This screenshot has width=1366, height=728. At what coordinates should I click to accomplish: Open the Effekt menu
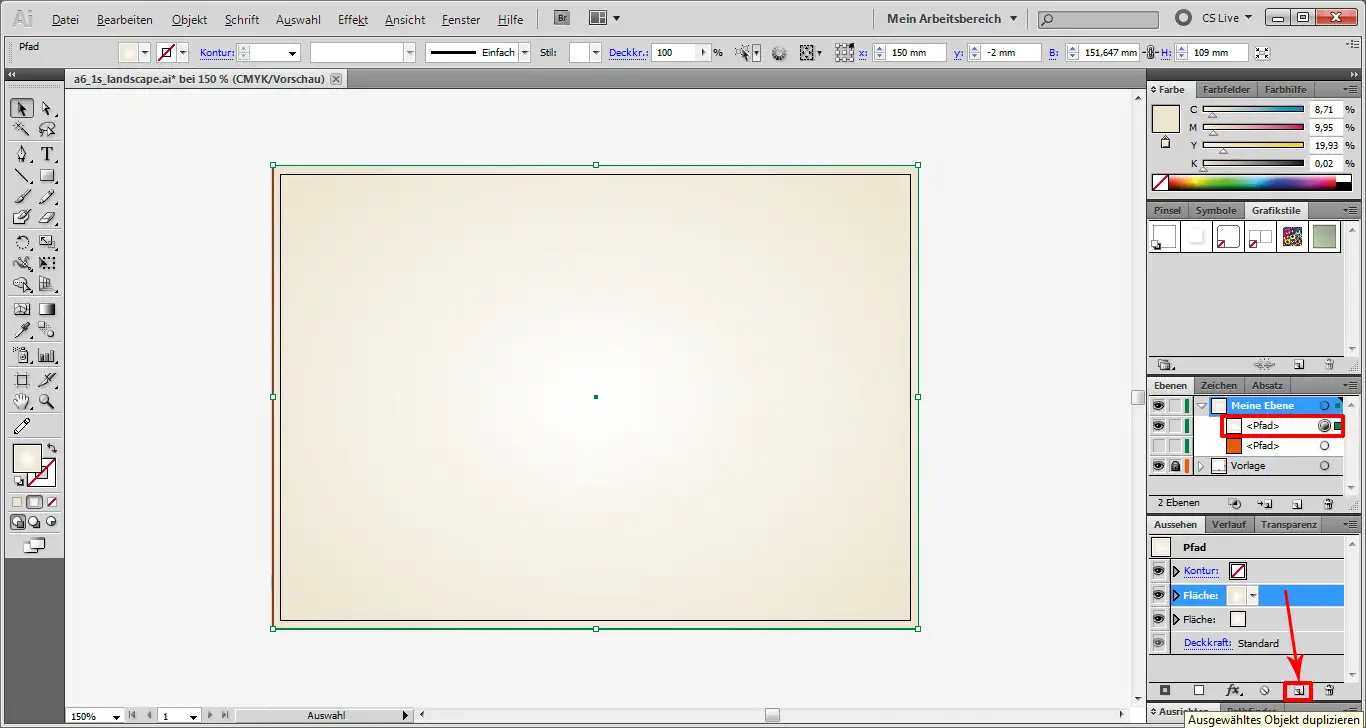(x=353, y=19)
